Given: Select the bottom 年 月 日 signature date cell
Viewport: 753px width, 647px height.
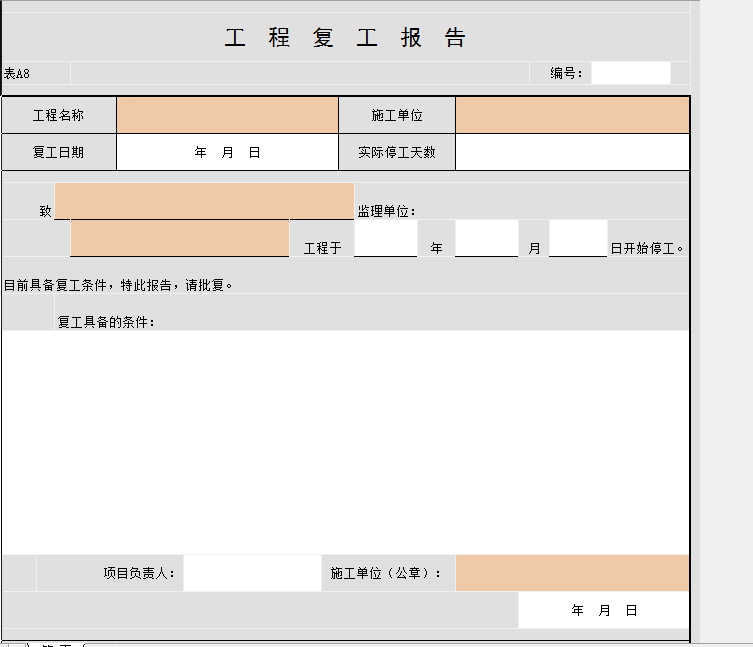Looking at the screenshot, I should (x=604, y=610).
